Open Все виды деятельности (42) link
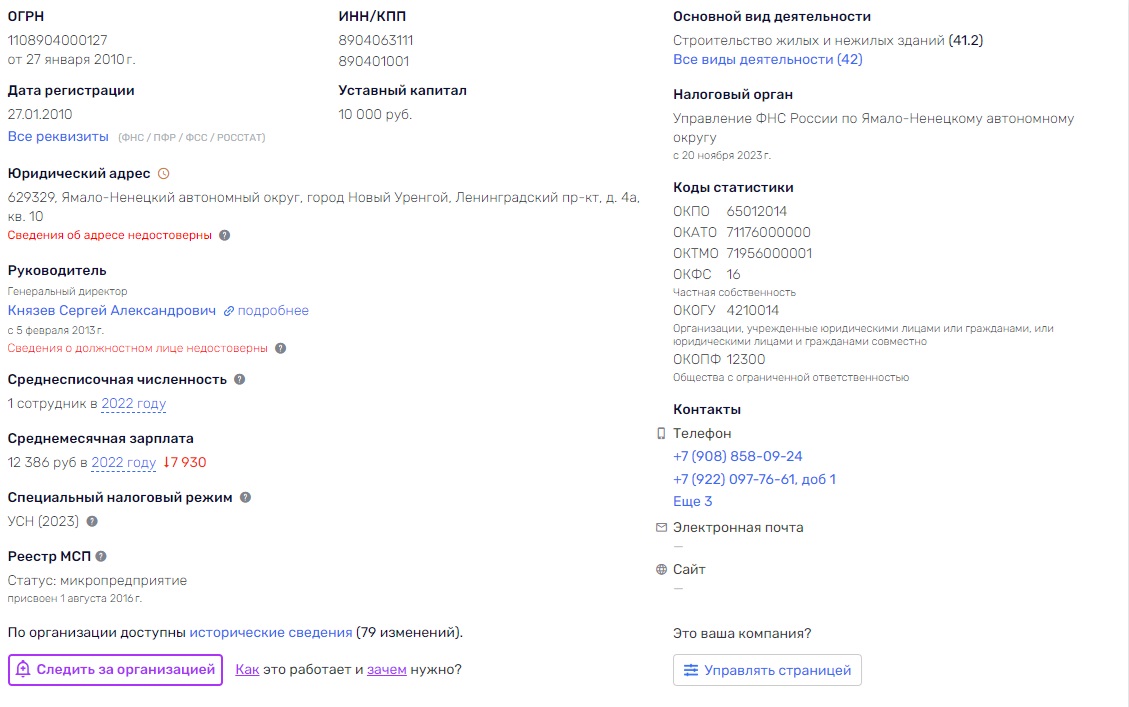The image size is (1129, 707). pos(768,60)
